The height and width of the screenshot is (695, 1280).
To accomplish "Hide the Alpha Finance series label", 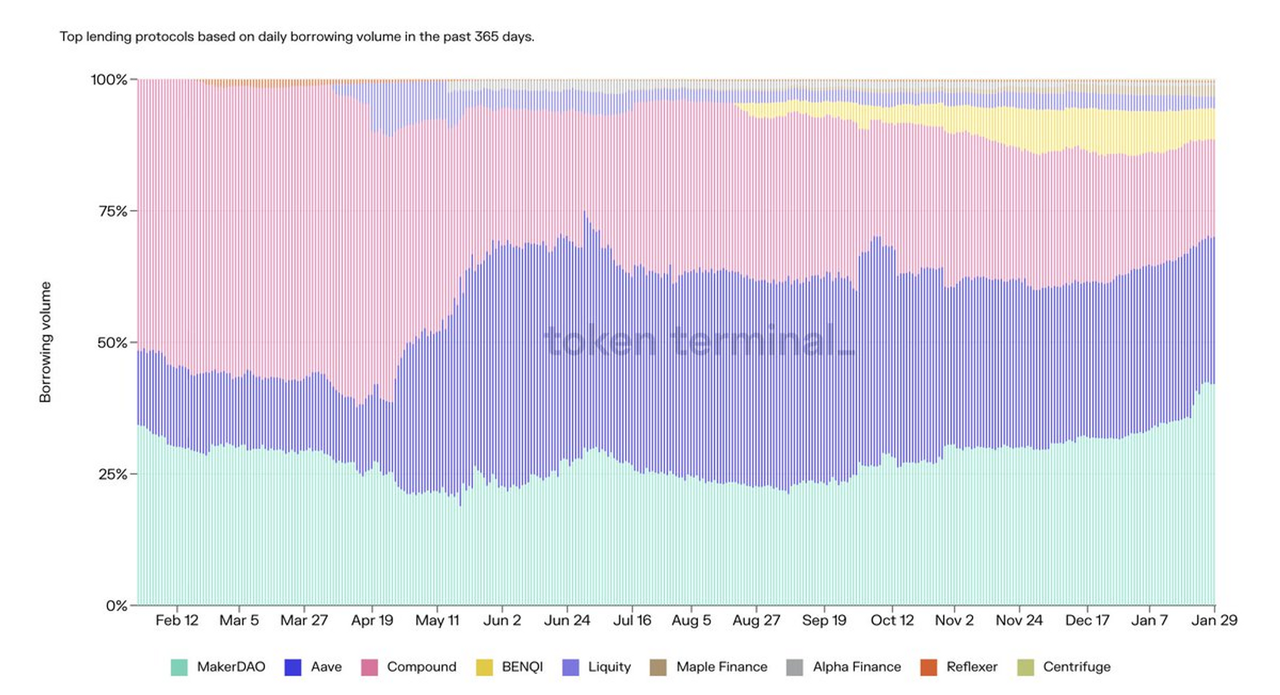I will click(x=856, y=667).
